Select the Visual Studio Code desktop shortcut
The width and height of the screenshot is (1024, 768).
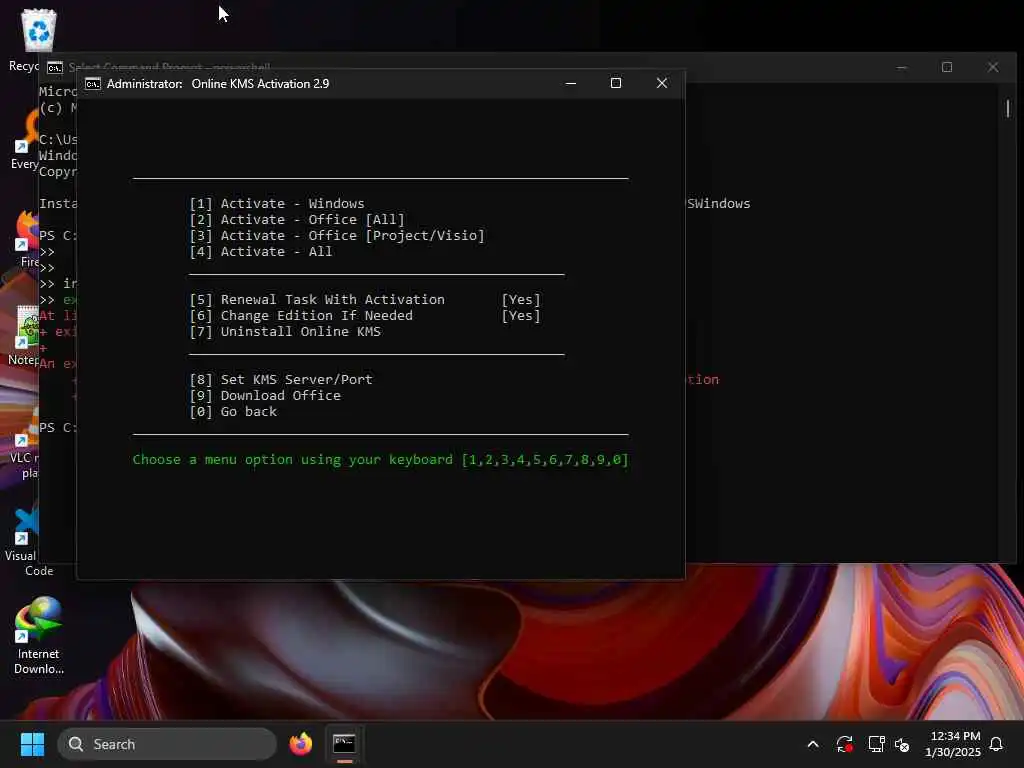[21, 542]
